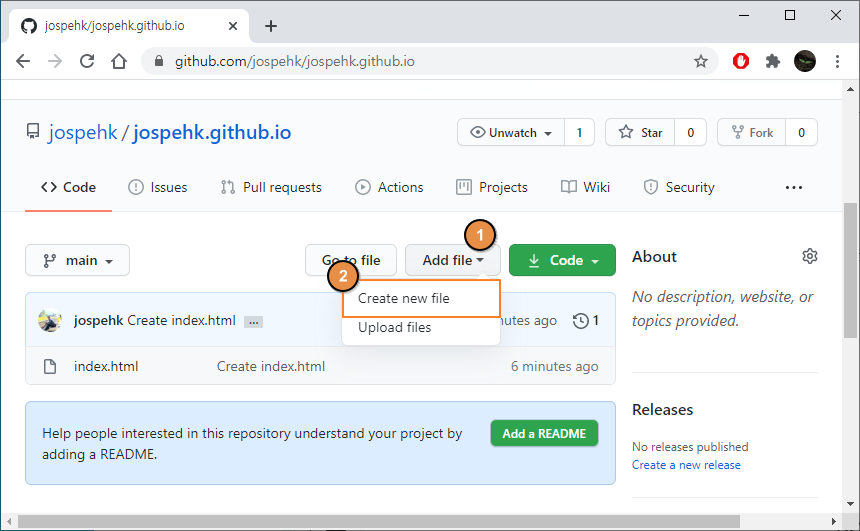Click the horizontal scrollbar left arrow
Viewport: 860px width, 531px height.
tap(9, 521)
